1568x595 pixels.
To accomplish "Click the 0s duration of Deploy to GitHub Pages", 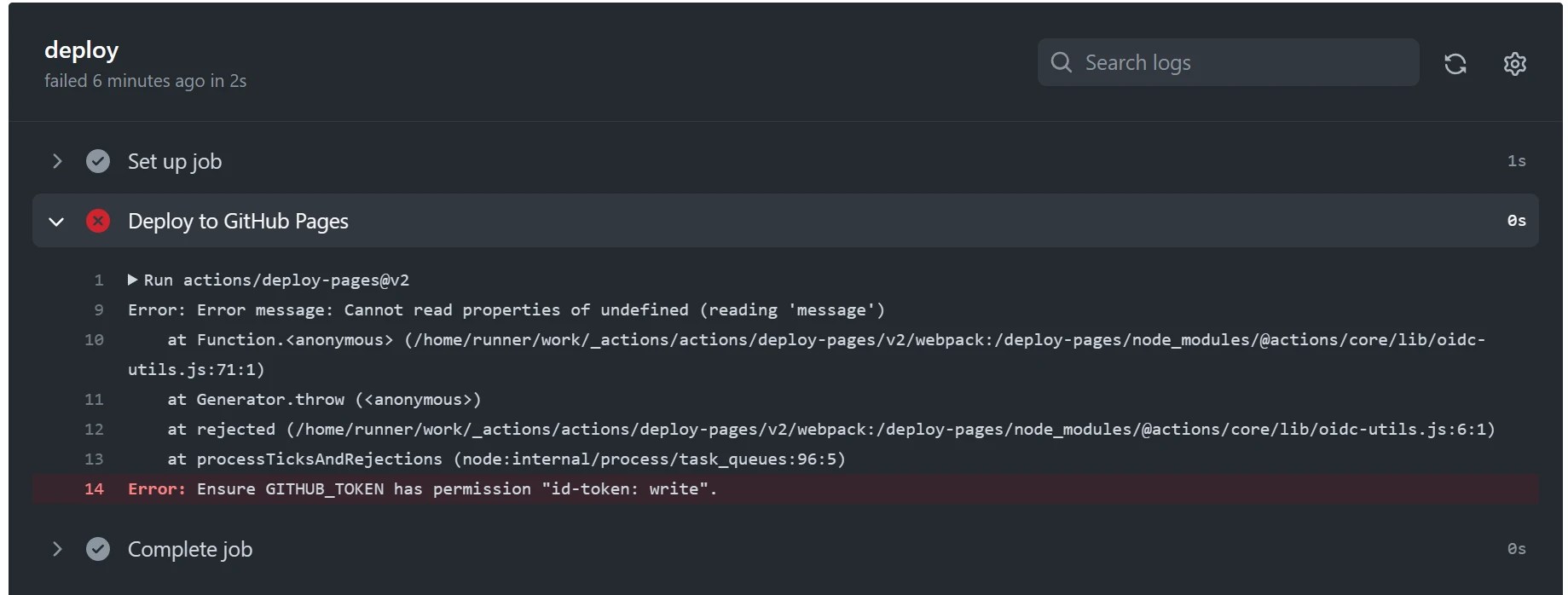I will tap(1517, 221).
